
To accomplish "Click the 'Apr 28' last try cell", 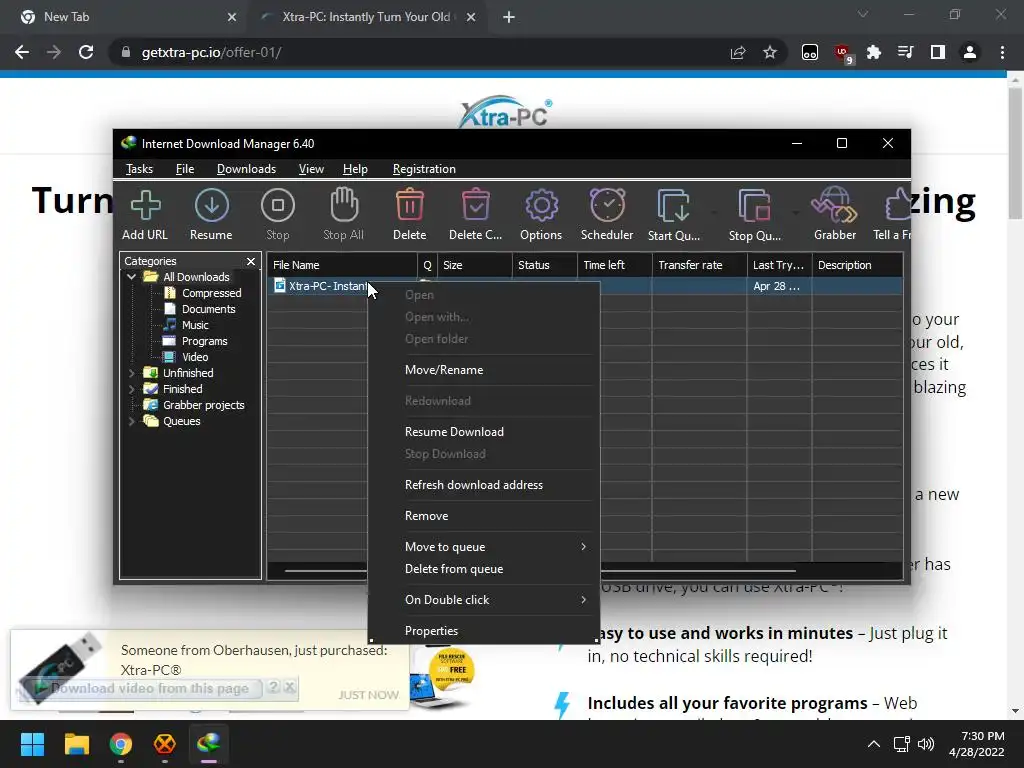I will coord(776,286).
